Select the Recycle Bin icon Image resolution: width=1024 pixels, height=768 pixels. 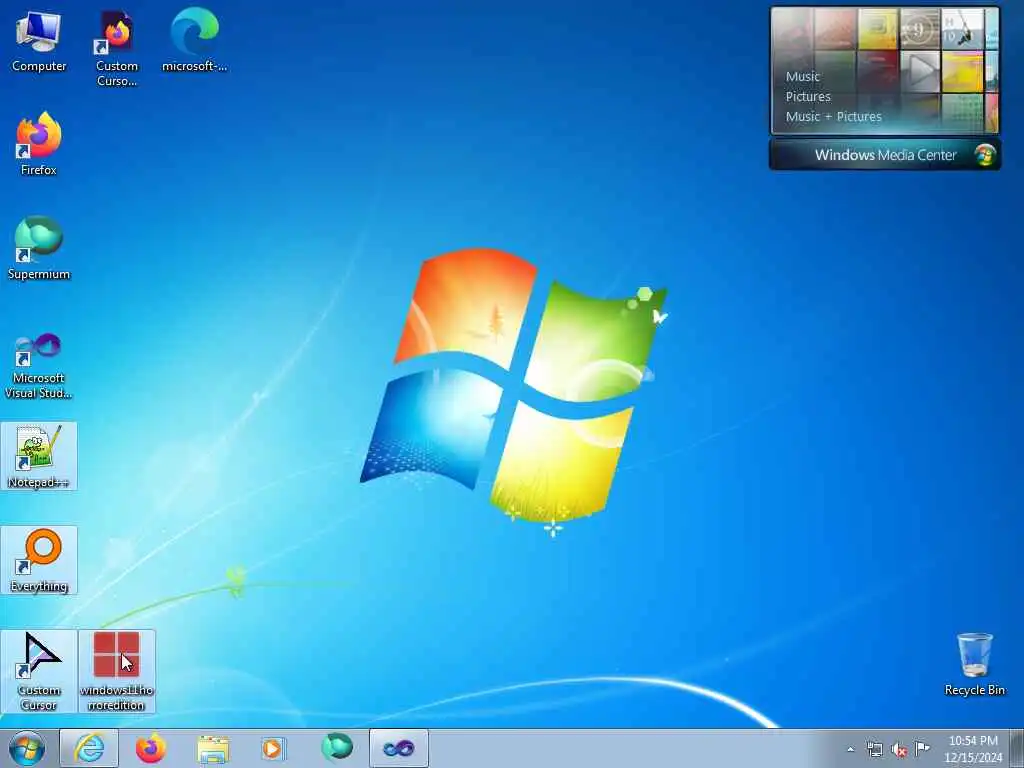tap(974, 664)
